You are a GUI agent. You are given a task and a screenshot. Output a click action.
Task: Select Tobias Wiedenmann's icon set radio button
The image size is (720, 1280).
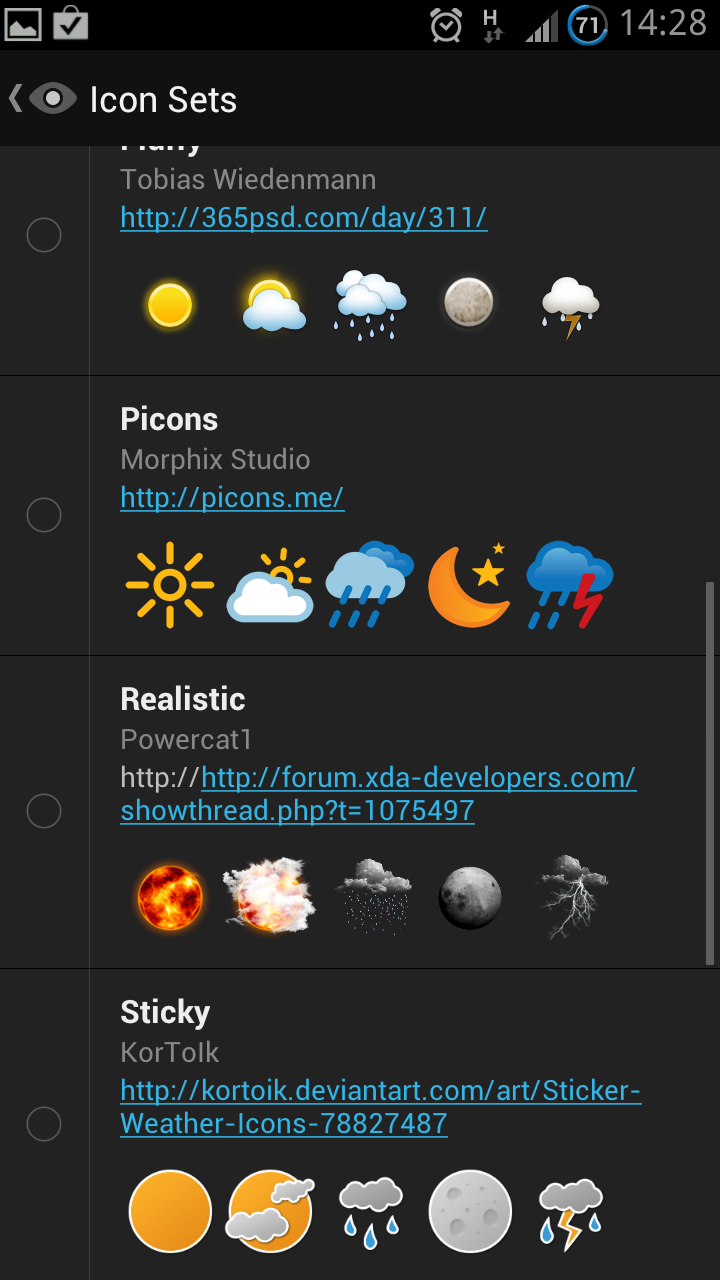[44, 235]
